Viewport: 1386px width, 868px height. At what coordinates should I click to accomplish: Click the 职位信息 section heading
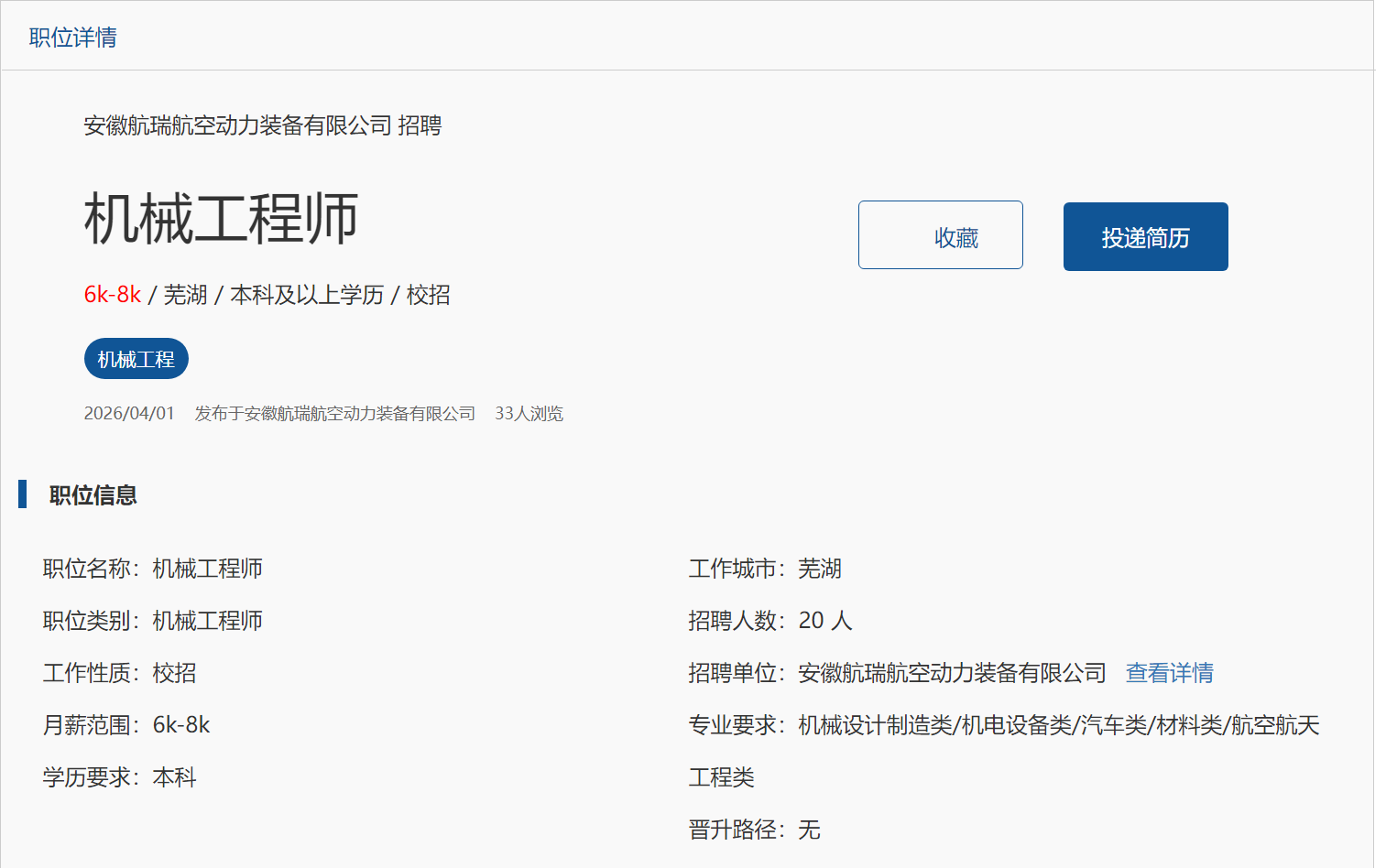[93, 495]
